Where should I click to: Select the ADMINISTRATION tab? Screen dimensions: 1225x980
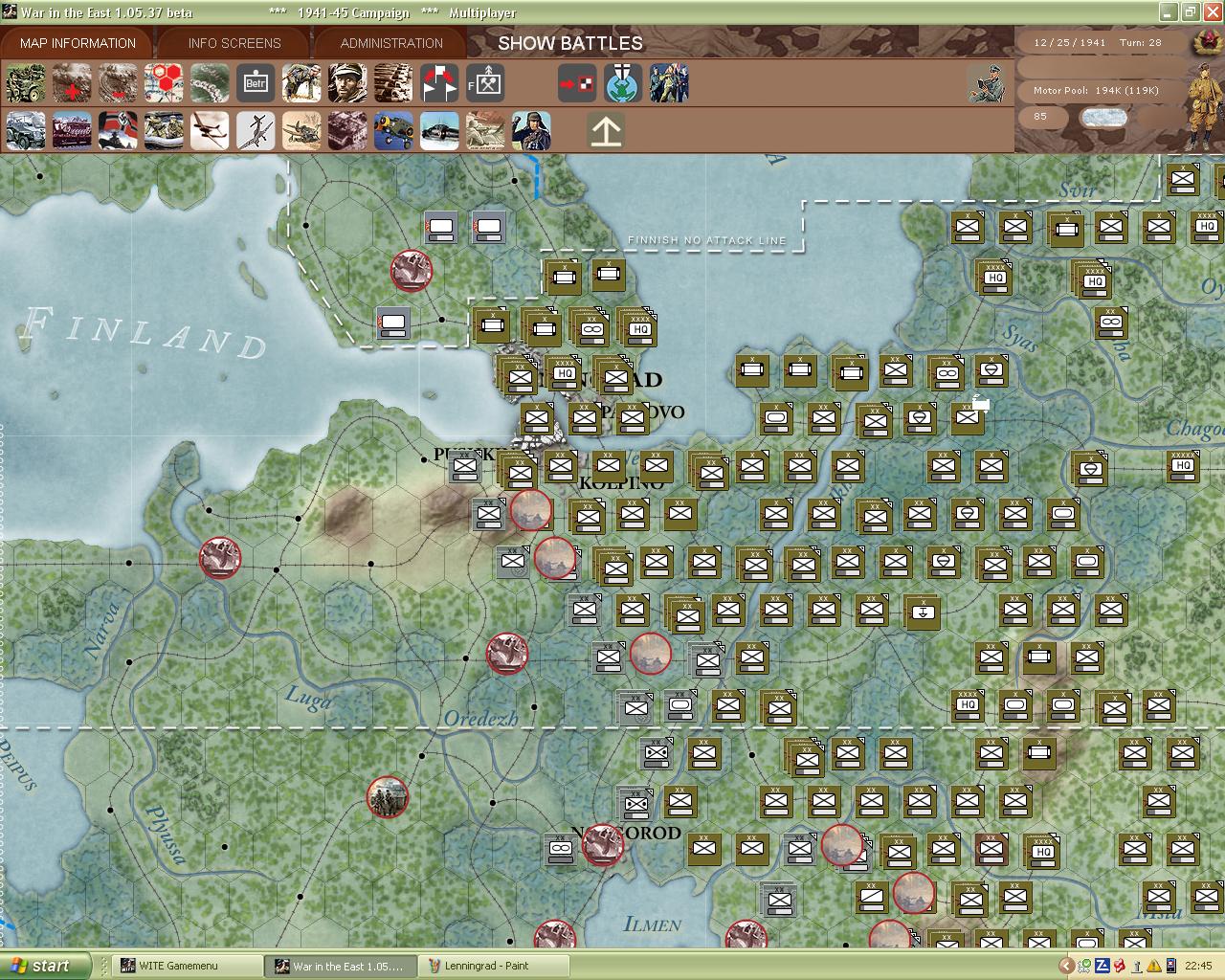[391, 43]
